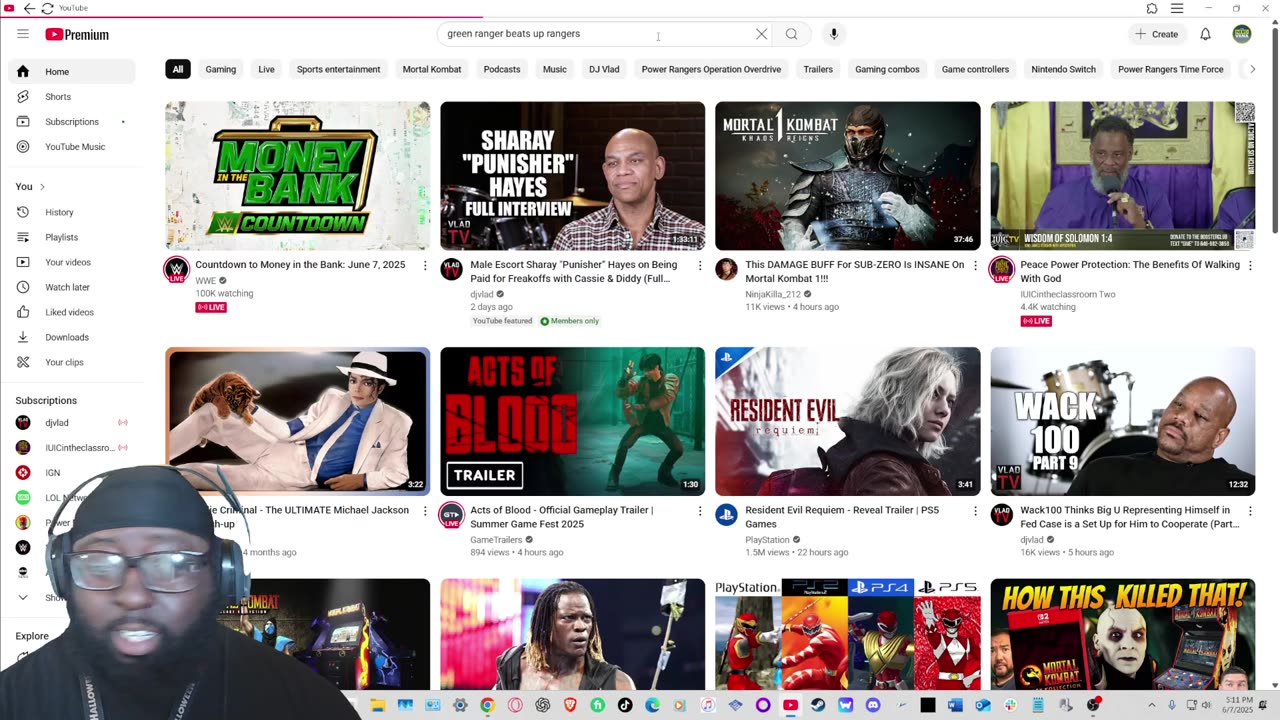Image resolution: width=1280 pixels, height=720 pixels.
Task: Open Google Chrome from the taskbar
Action: [x=487, y=705]
